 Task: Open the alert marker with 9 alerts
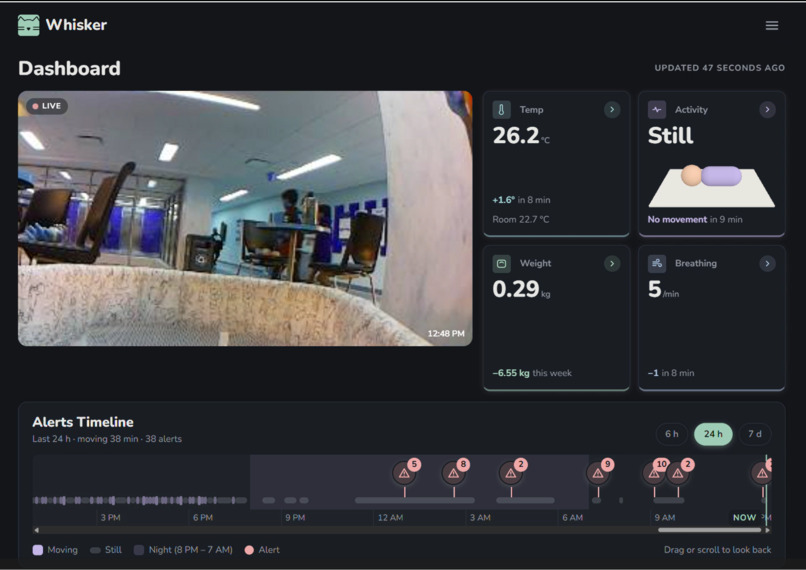click(x=598, y=473)
